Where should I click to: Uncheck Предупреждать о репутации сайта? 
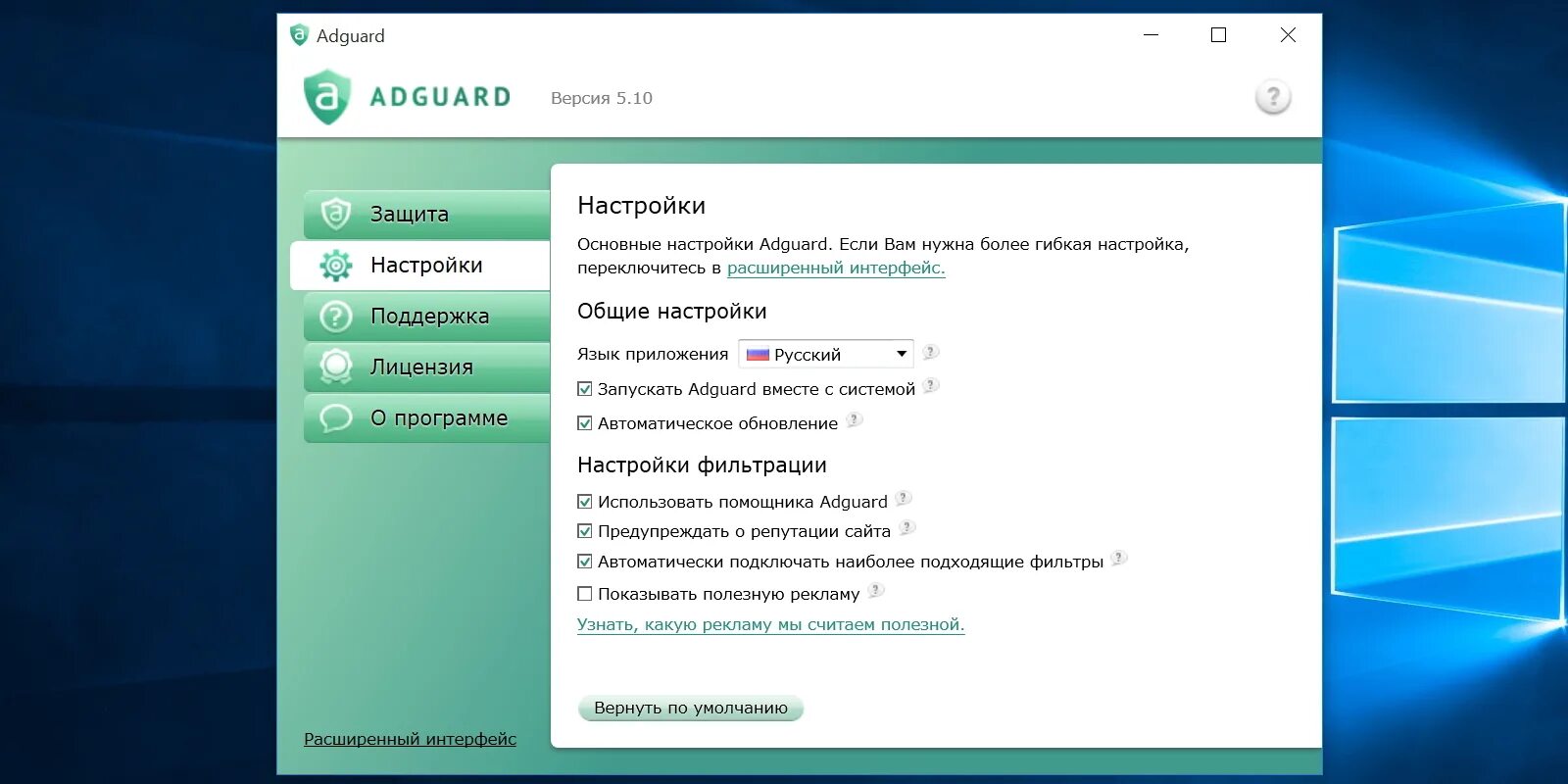(x=585, y=531)
